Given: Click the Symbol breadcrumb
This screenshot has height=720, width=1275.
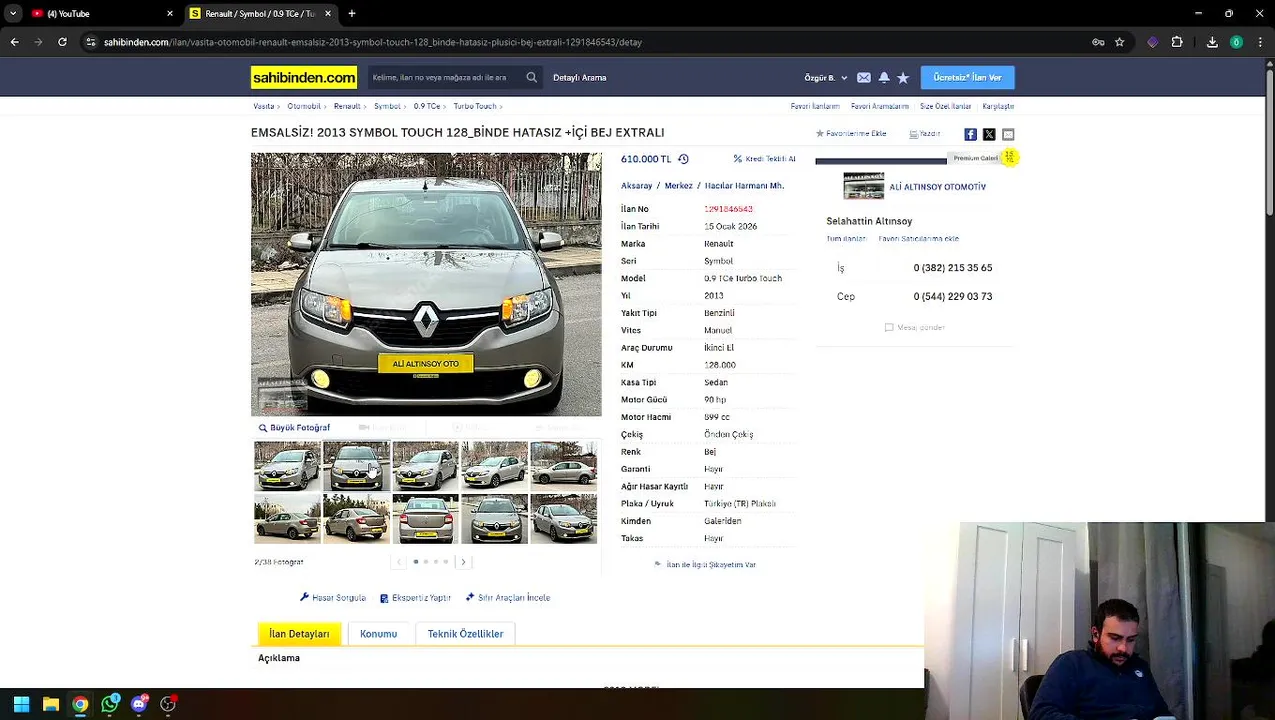Looking at the screenshot, I should [x=387, y=106].
